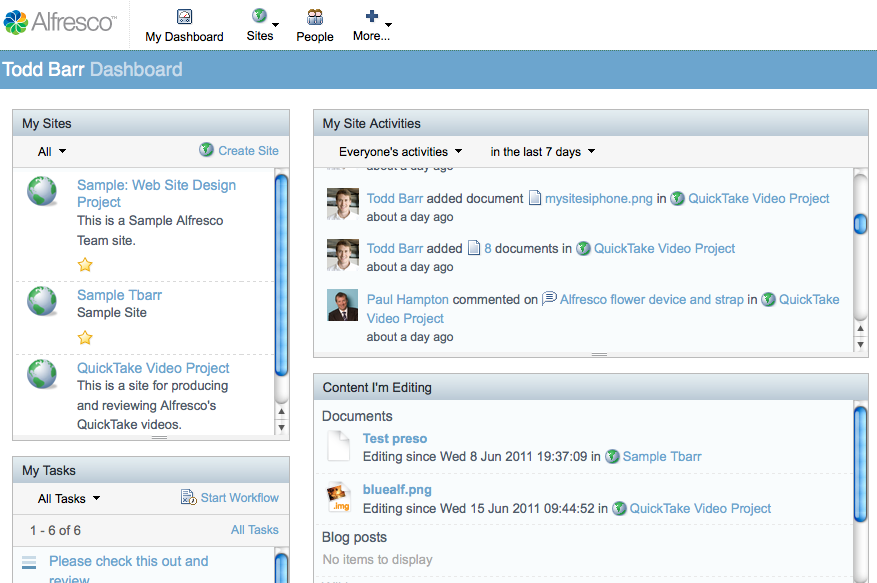This screenshot has height=583, width=877.
Task: Open the All sites filter dropdown
Action: point(51,152)
